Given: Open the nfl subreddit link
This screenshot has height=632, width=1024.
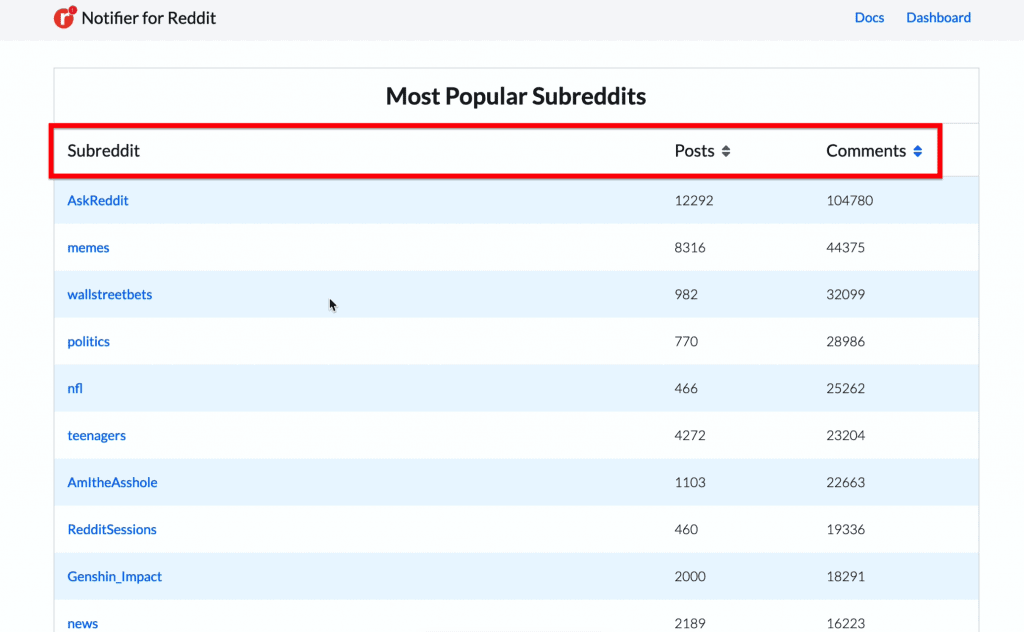Looking at the screenshot, I should [x=75, y=388].
